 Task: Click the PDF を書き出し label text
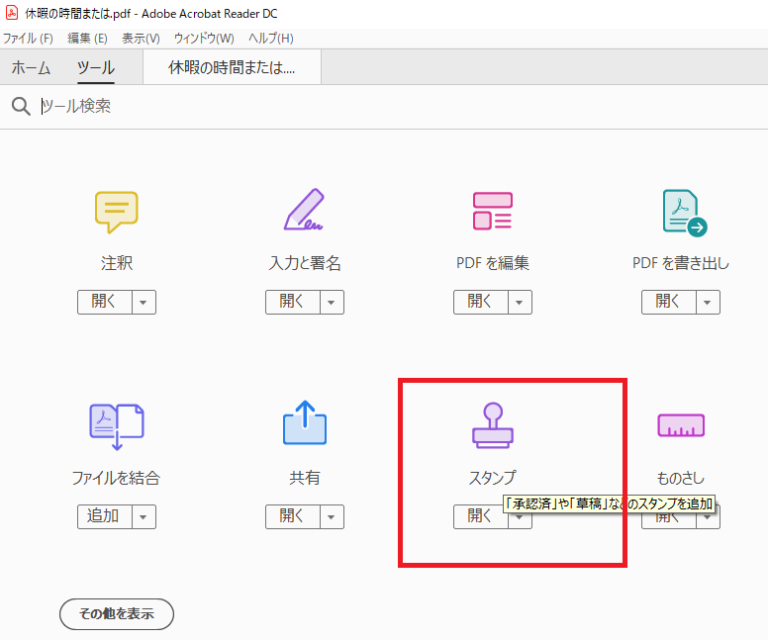(681, 263)
